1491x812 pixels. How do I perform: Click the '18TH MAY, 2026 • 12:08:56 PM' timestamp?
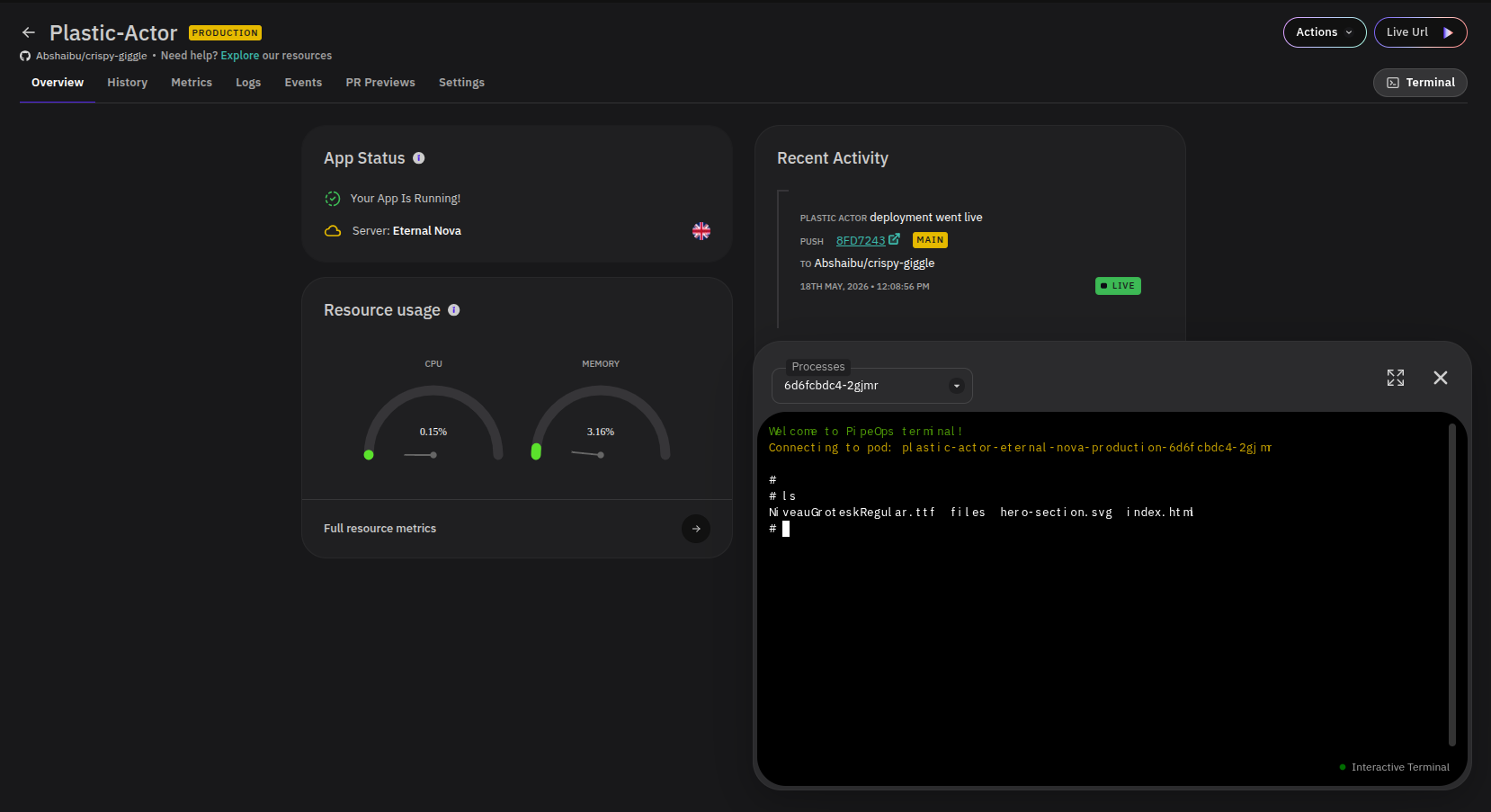click(x=864, y=287)
